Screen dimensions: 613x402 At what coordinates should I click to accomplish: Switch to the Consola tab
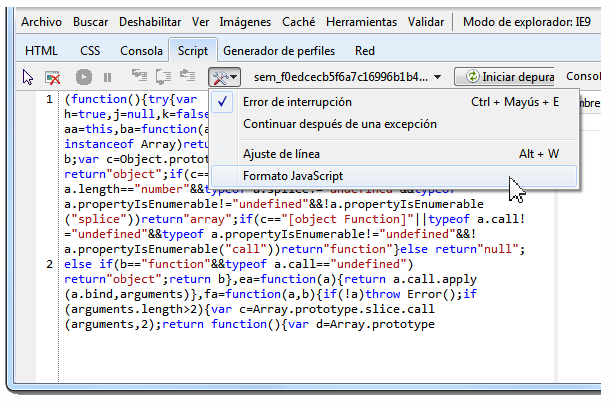tap(141, 51)
